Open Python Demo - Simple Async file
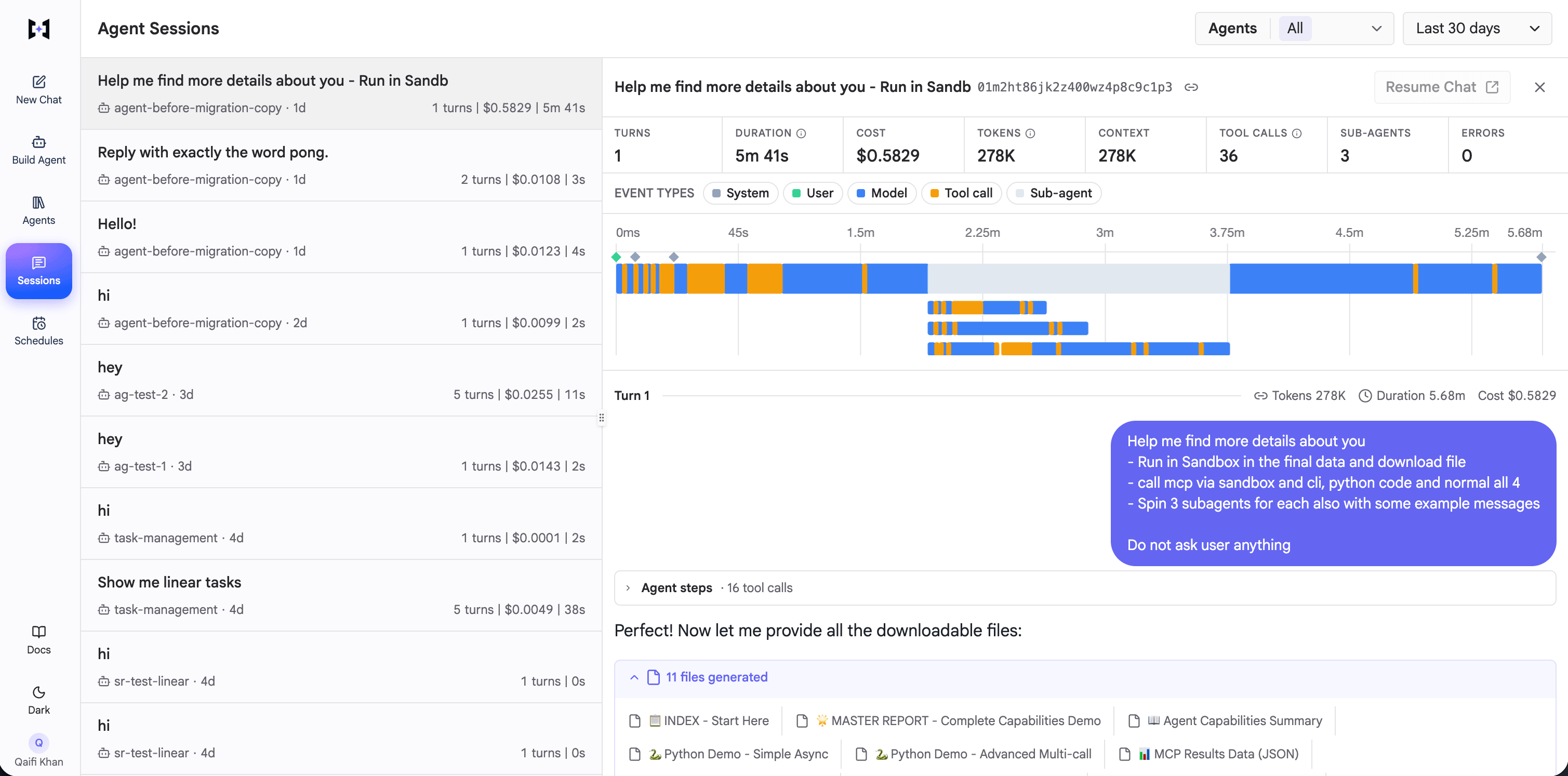This screenshot has width=1568, height=776. pyautogui.click(x=728, y=754)
